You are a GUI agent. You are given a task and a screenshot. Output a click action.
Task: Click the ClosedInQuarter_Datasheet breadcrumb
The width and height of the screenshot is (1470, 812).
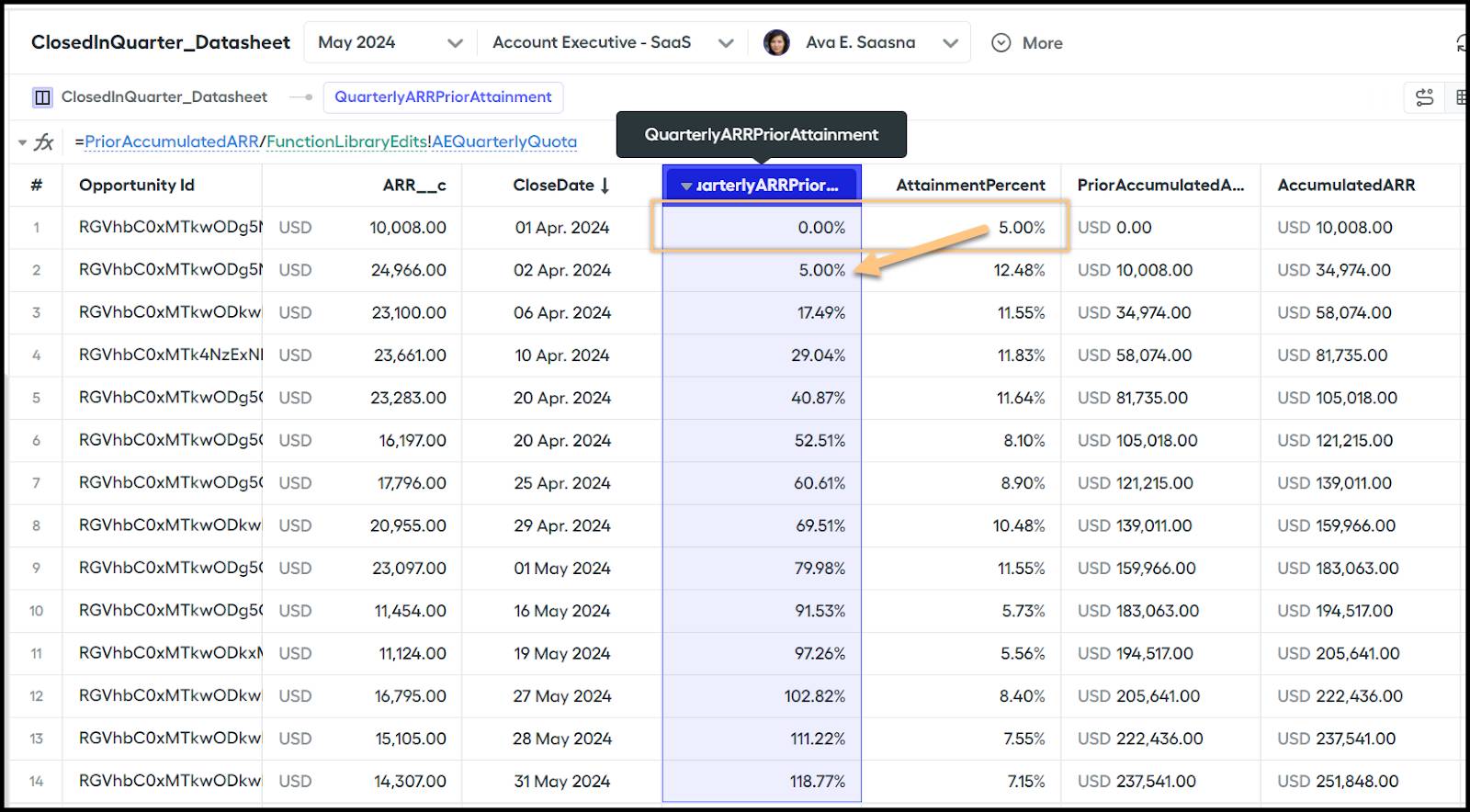(x=164, y=97)
